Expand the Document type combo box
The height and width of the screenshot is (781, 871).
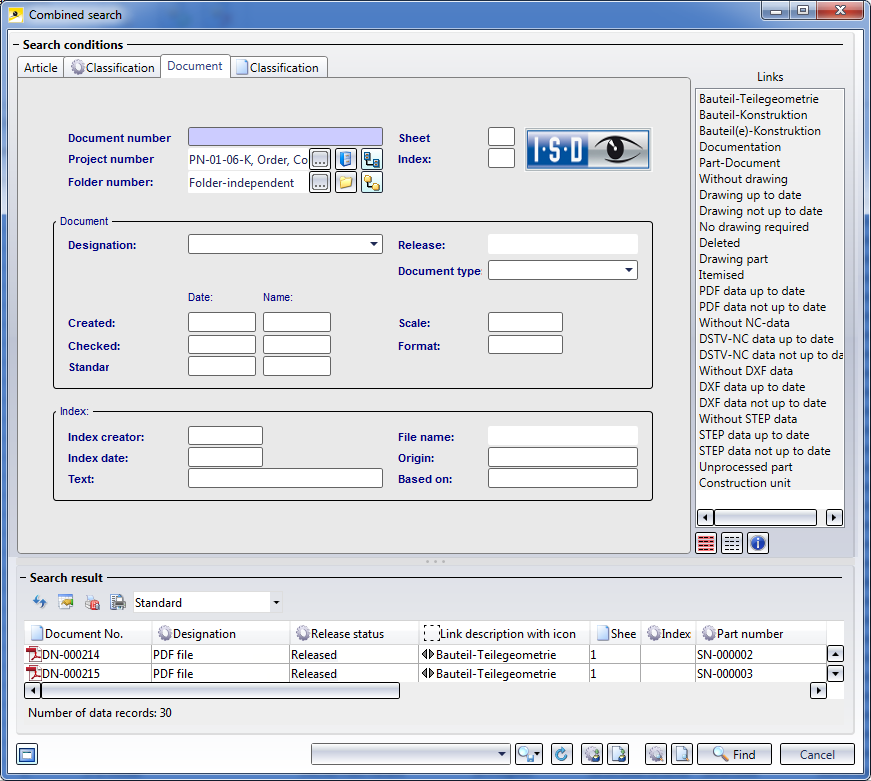point(629,270)
